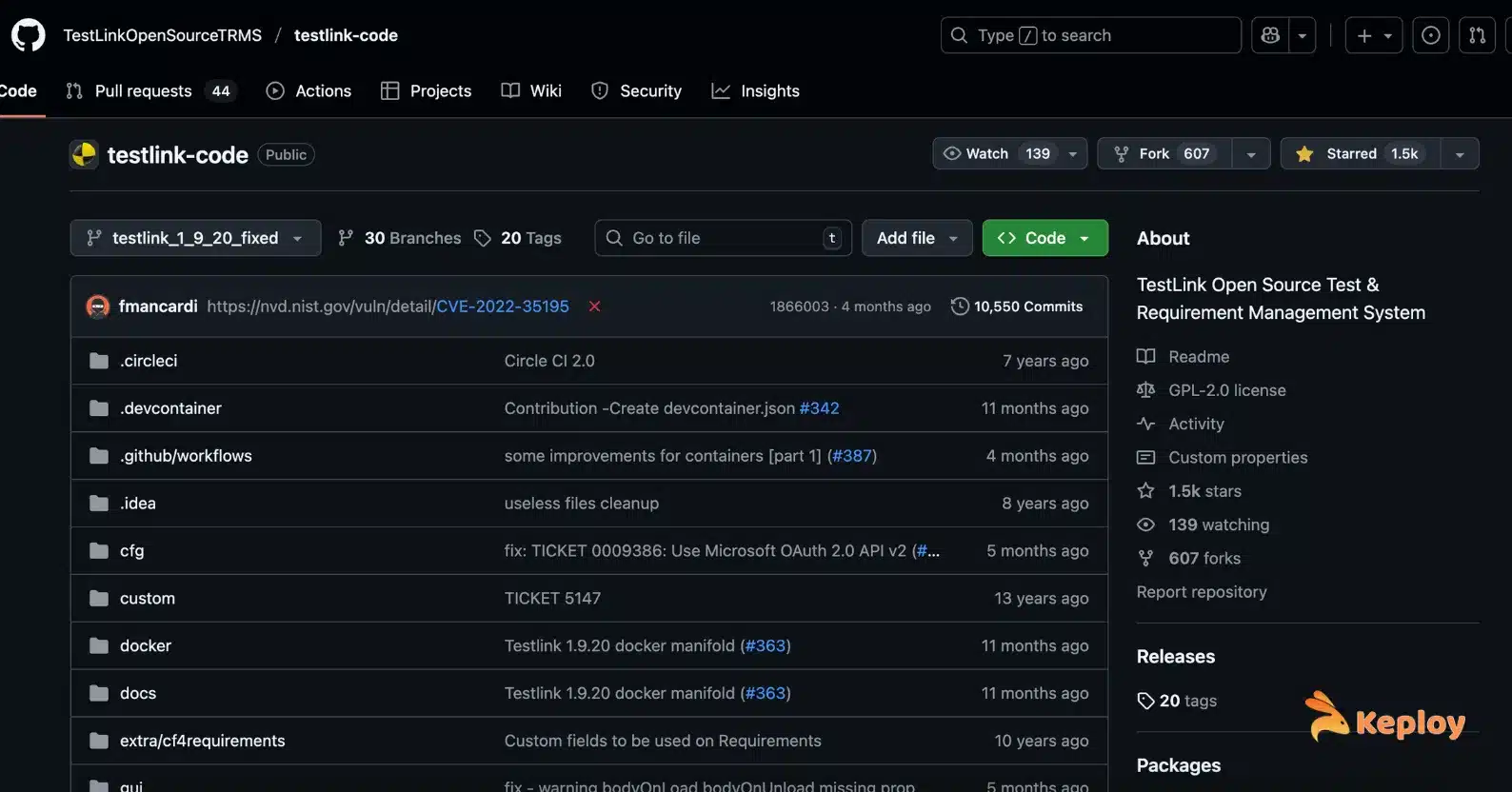Open the CVE-2022-35195 commit link
The width and height of the screenshot is (1512, 792).
[x=502, y=307]
